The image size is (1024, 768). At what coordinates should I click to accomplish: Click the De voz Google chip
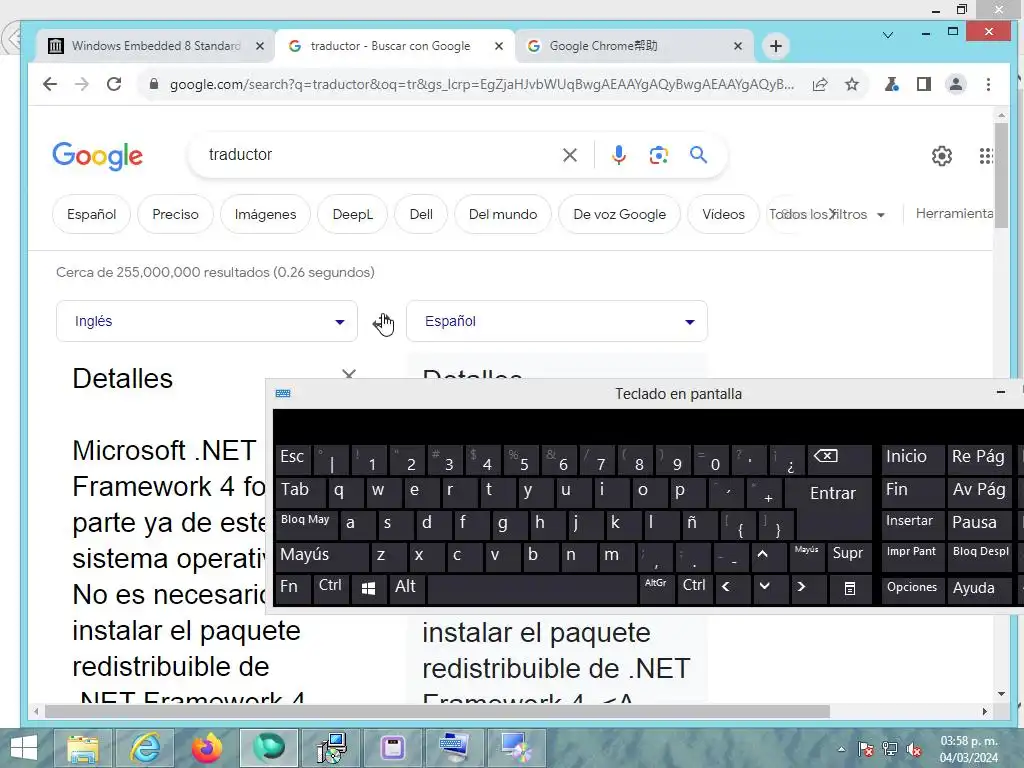[619, 214]
